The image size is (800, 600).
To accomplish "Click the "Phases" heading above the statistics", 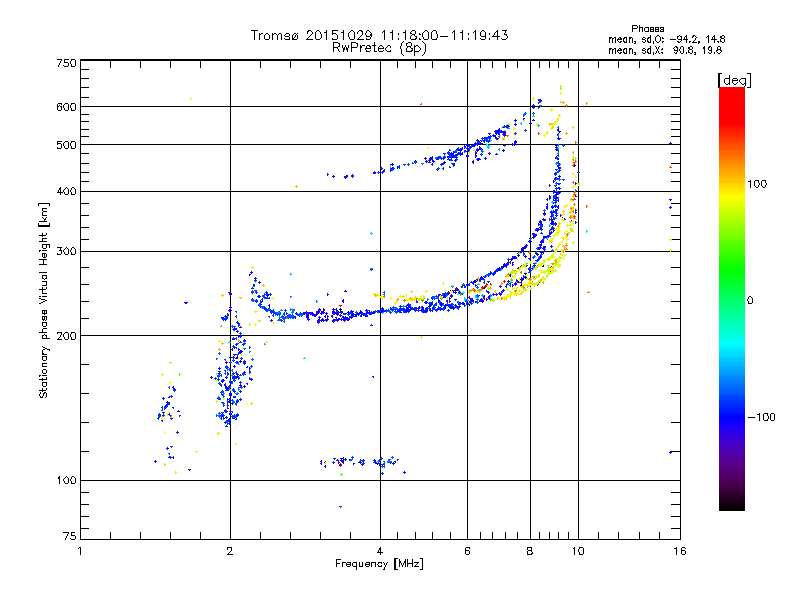I will pyautogui.click(x=647, y=29).
